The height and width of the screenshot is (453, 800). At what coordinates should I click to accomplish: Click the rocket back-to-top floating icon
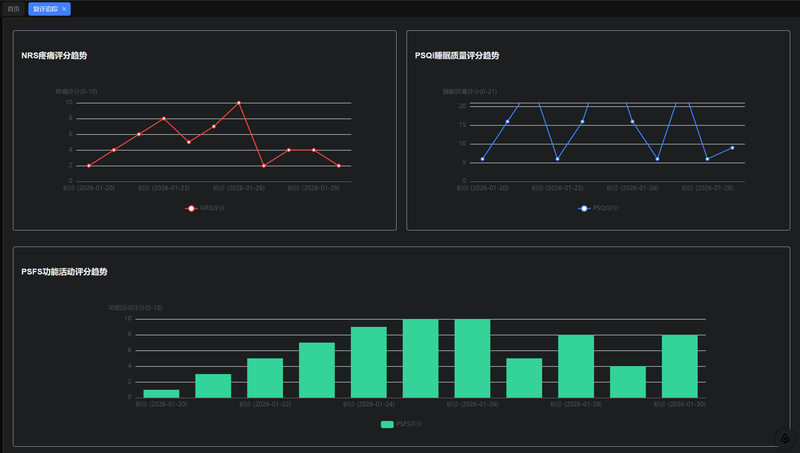coord(785,438)
